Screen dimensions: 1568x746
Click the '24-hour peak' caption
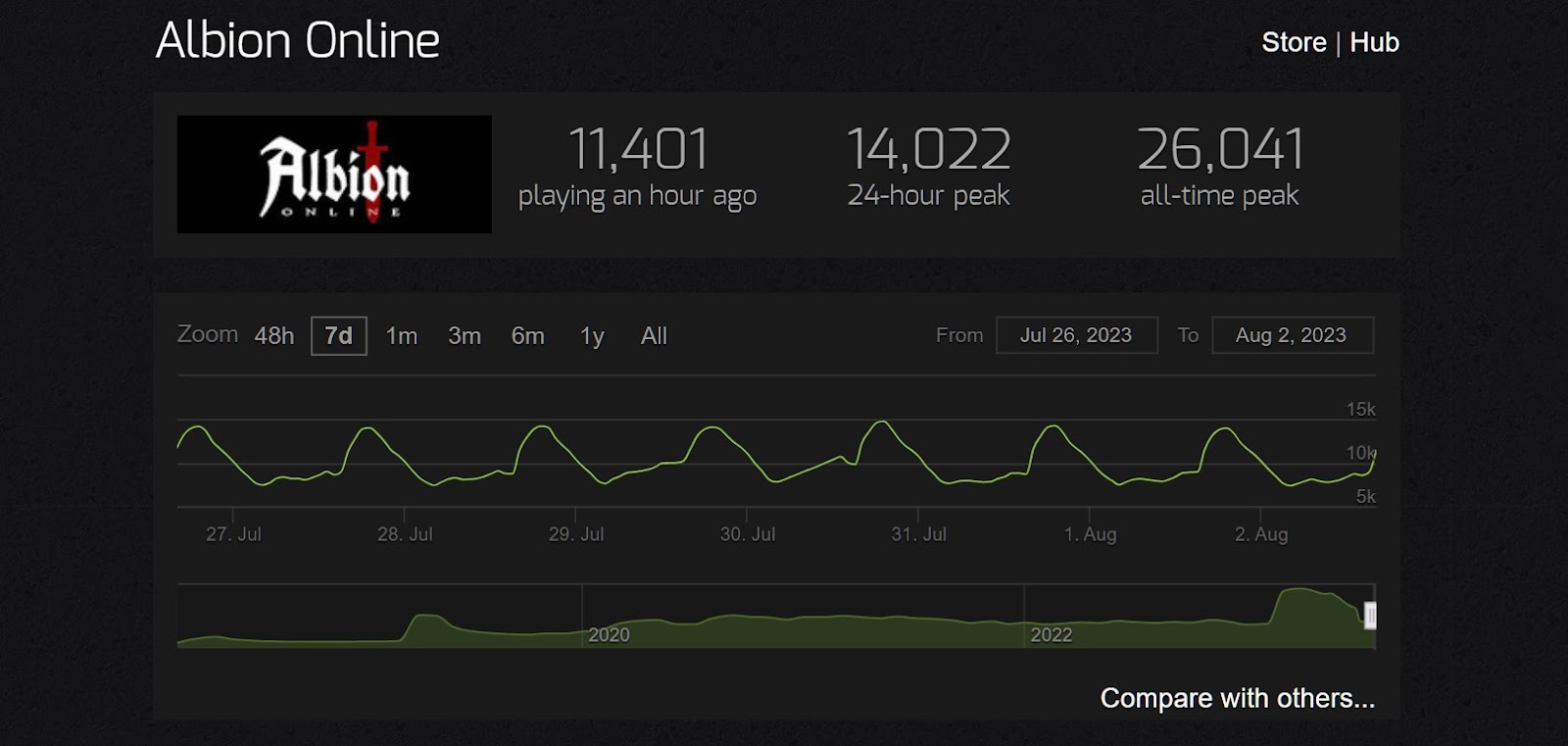(928, 195)
